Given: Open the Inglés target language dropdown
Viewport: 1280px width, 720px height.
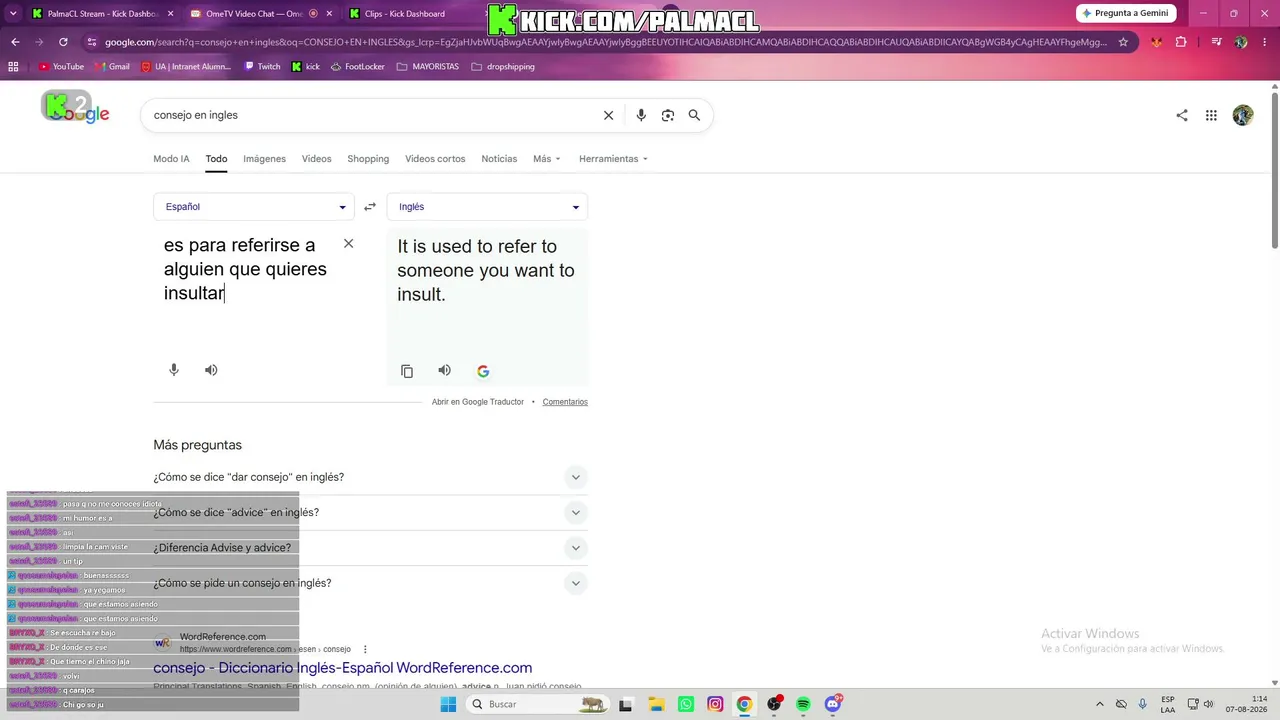Looking at the screenshot, I should pyautogui.click(x=487, y=207).
